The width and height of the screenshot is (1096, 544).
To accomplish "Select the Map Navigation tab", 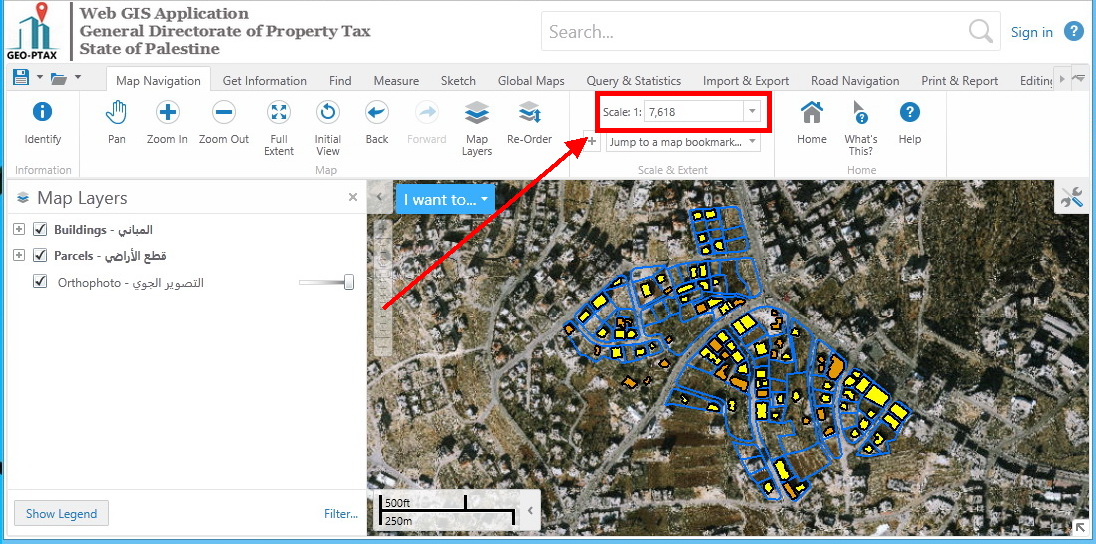I will point(158,80).
